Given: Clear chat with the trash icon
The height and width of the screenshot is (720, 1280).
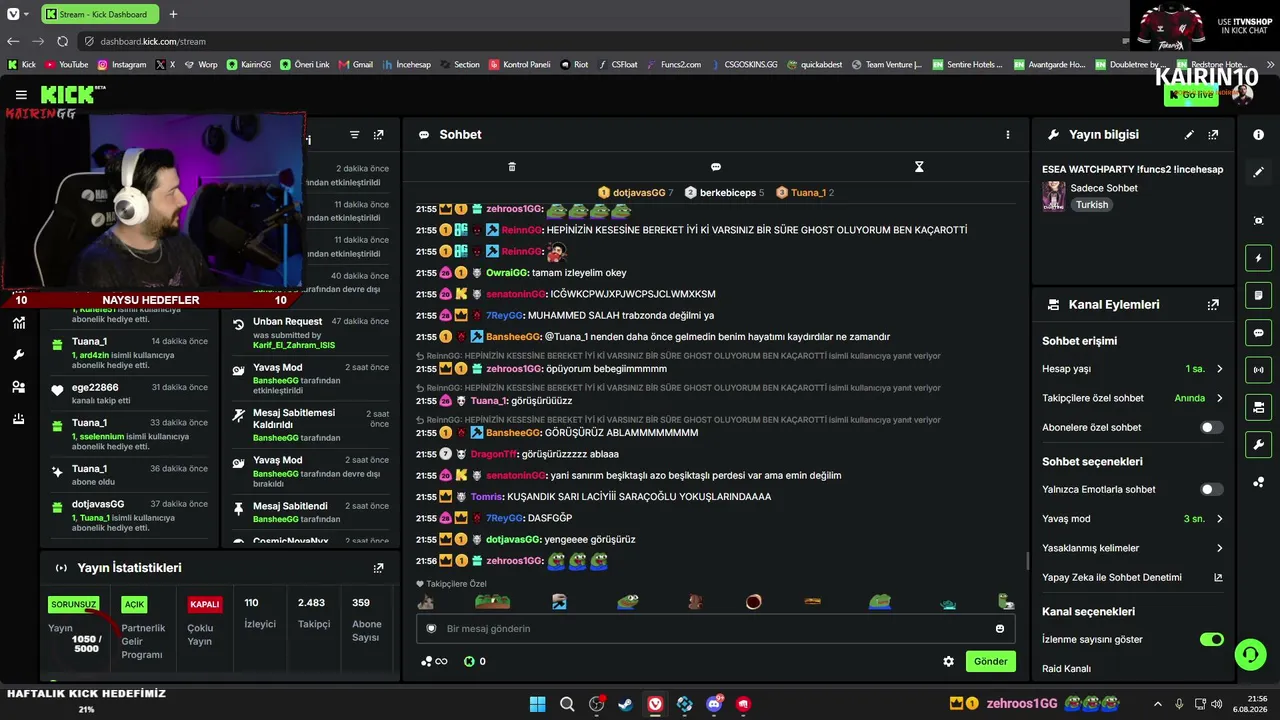Looking at the screenshot, I should (x=512, y=167).
